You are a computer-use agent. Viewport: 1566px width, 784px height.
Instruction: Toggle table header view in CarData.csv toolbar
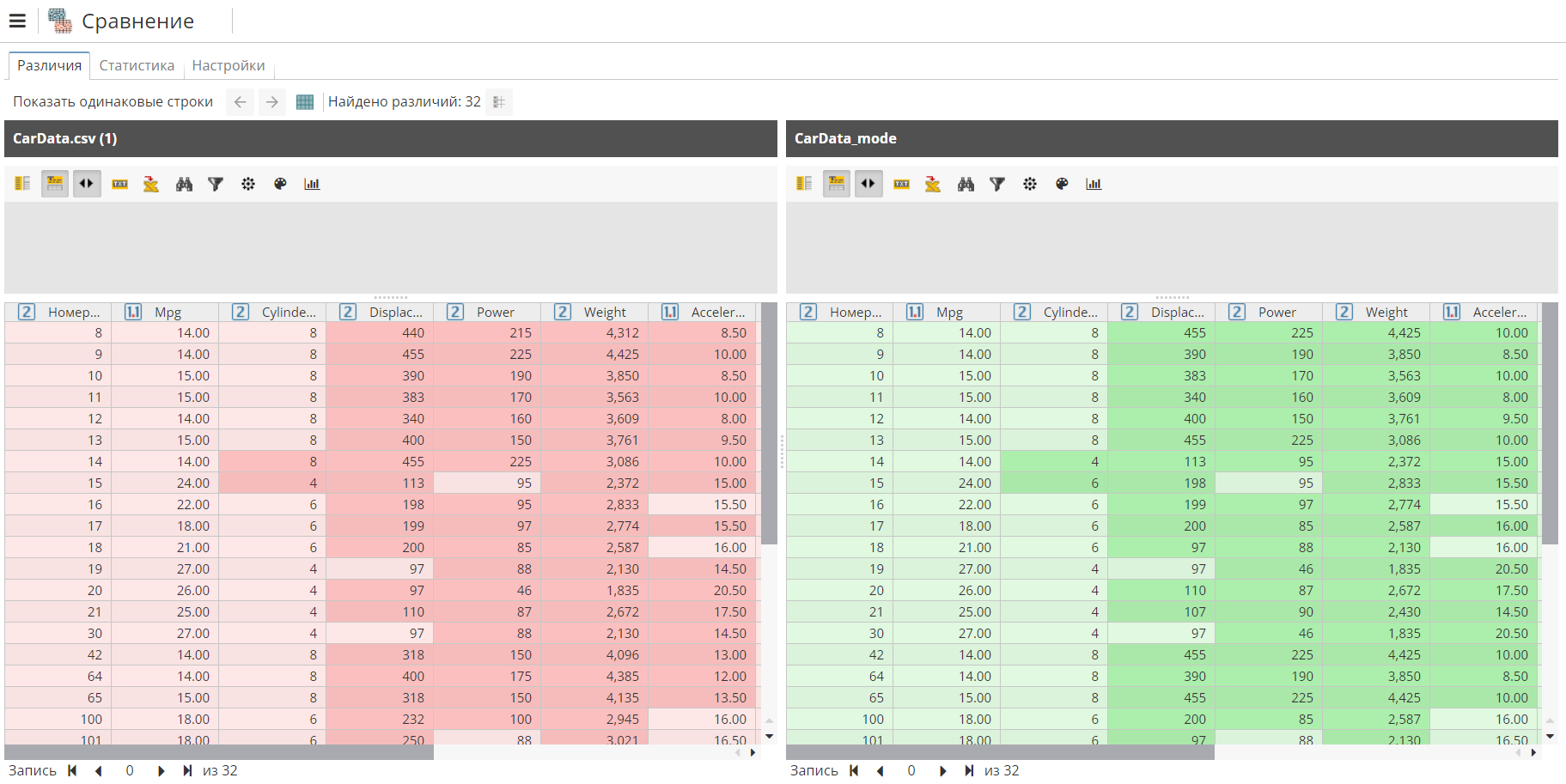point(55,184)
